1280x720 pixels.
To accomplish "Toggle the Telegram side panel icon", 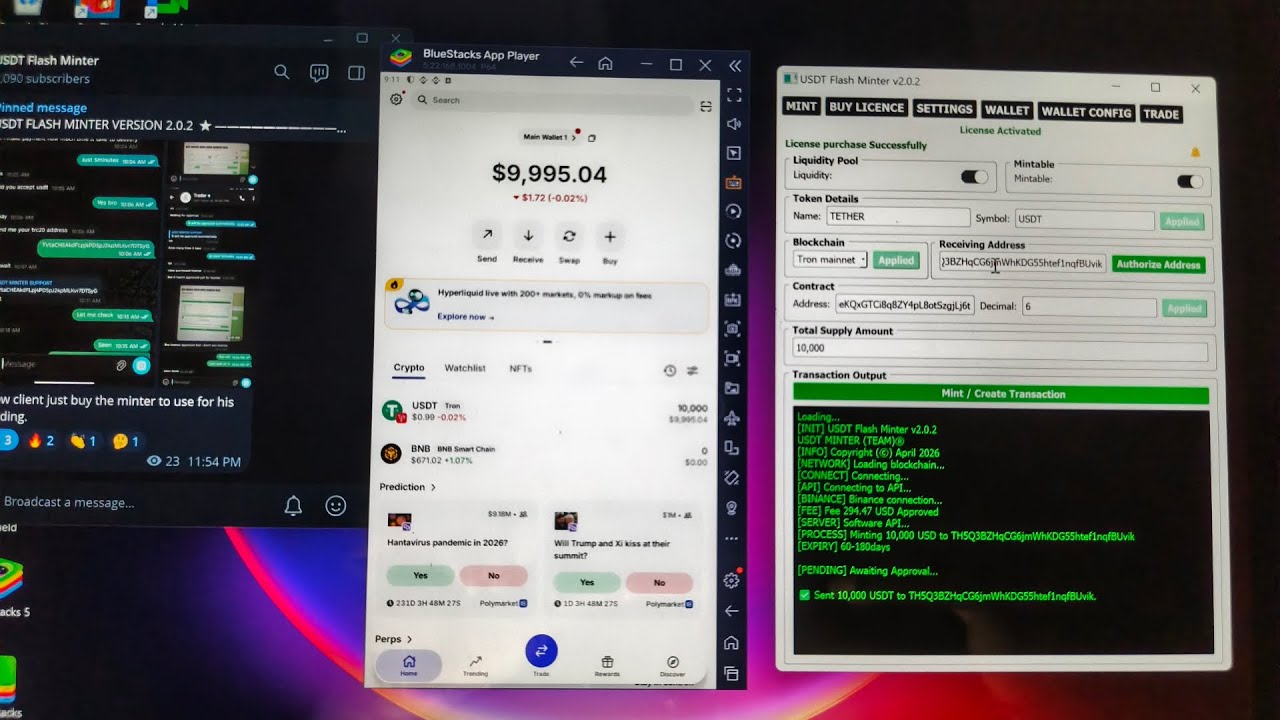I will (356, 72).
